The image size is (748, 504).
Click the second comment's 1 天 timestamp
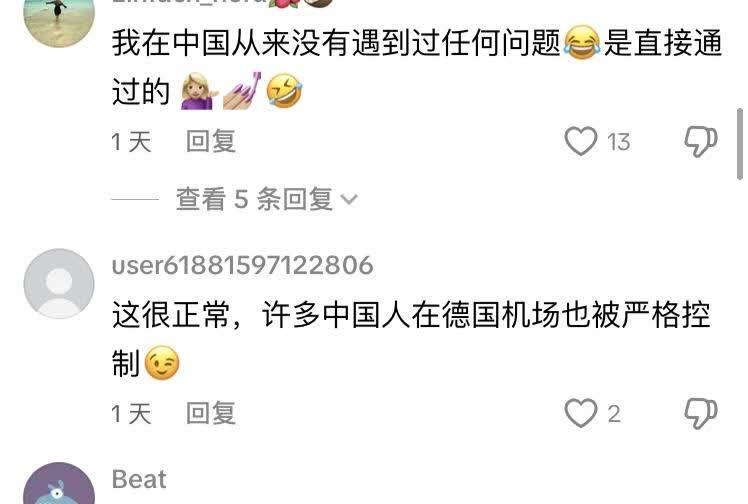131,414
